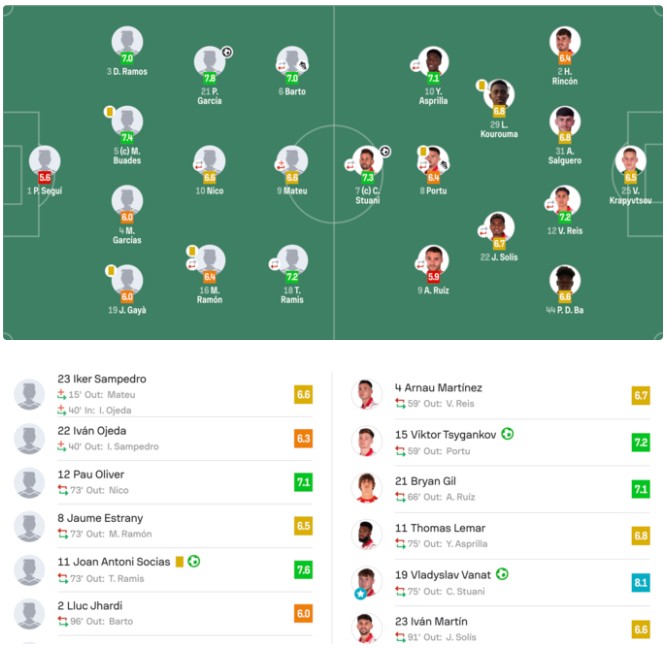This screenshot has width=667, height=649.
Task: Click the yellow card next to L. Kourouma
Action: (481, 86)
